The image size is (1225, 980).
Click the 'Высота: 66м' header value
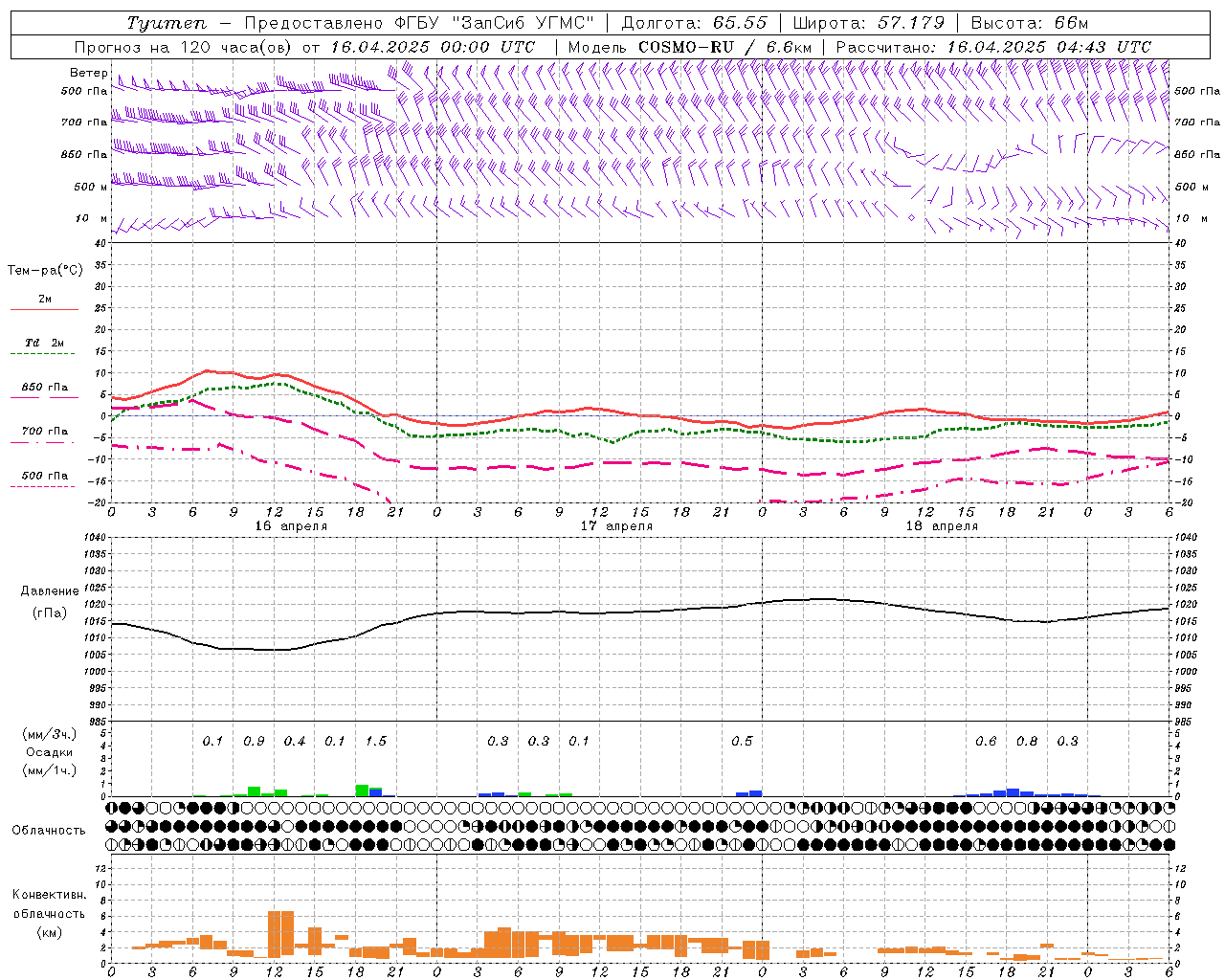[x=1030, y=23]
